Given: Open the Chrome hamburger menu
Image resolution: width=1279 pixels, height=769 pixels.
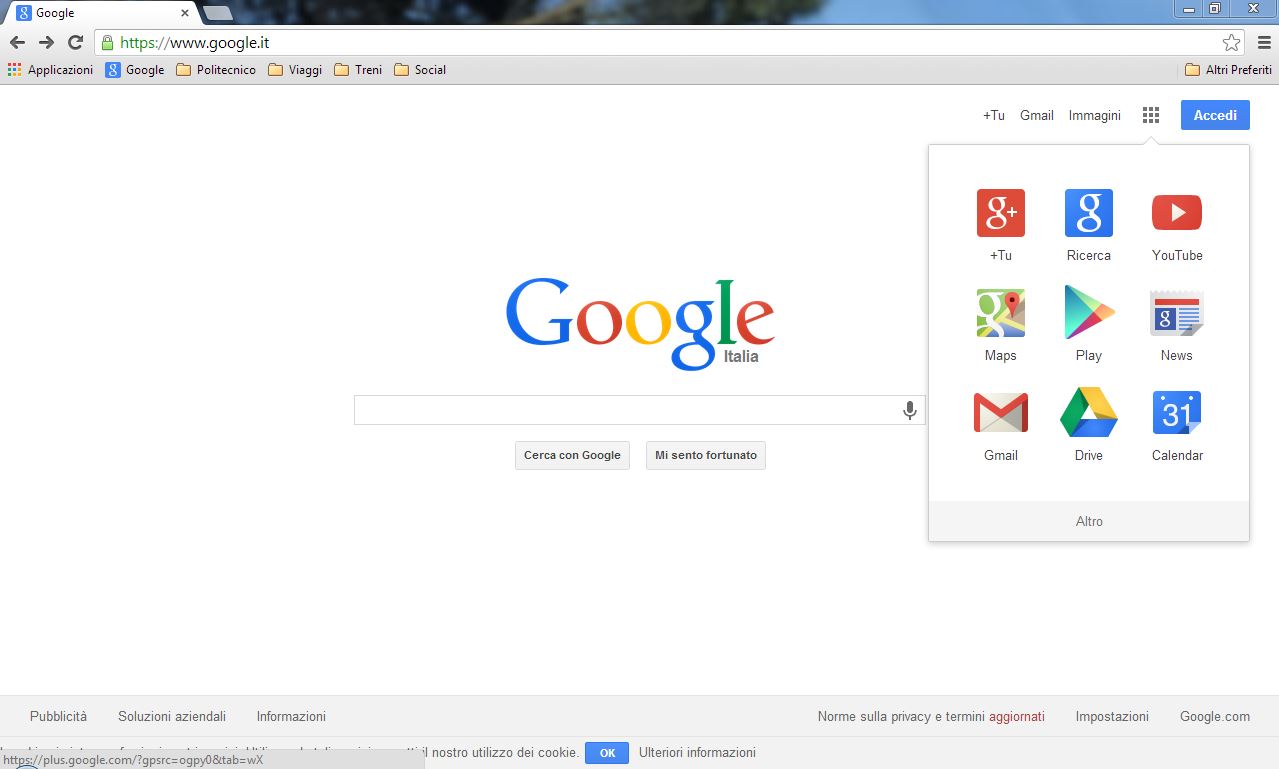Looking at the screenshot, I should [1264, 42].
